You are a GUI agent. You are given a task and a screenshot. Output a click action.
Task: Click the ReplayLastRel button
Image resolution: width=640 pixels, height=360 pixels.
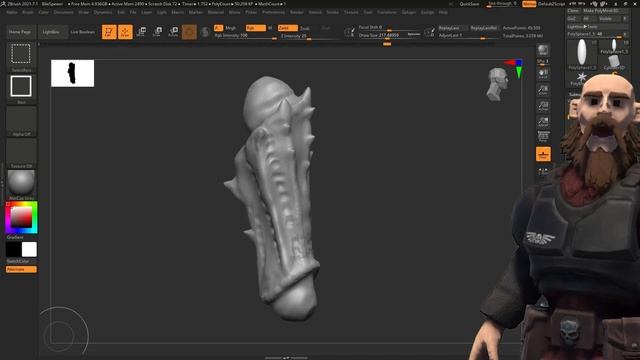[484, 28]
